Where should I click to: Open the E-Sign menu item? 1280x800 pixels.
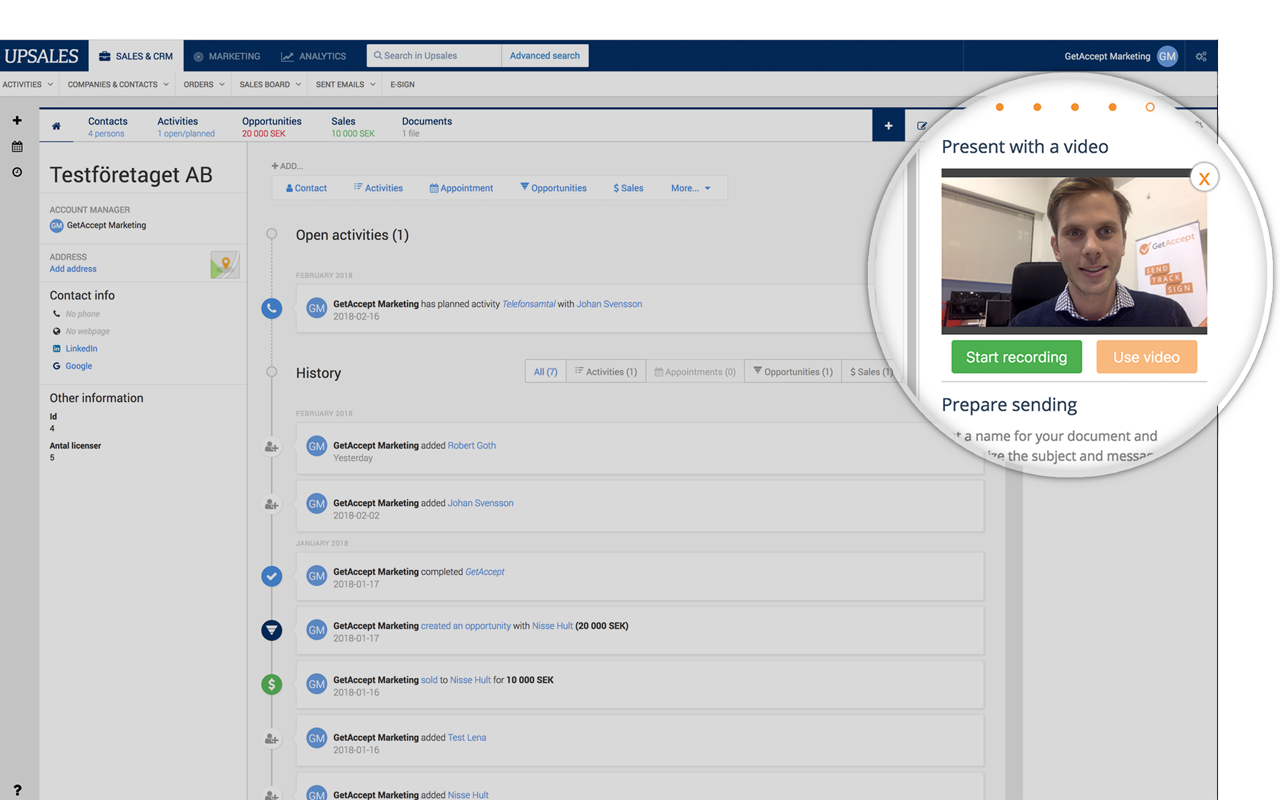pos(402,84)
